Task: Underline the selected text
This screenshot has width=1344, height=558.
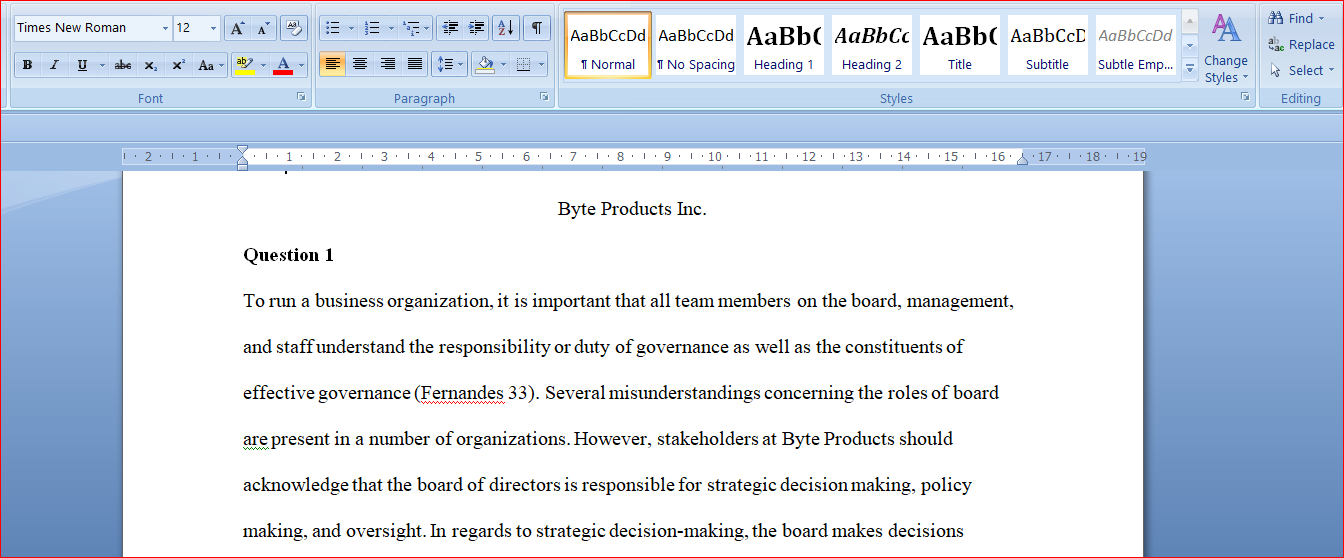Action: coord(81,65)
